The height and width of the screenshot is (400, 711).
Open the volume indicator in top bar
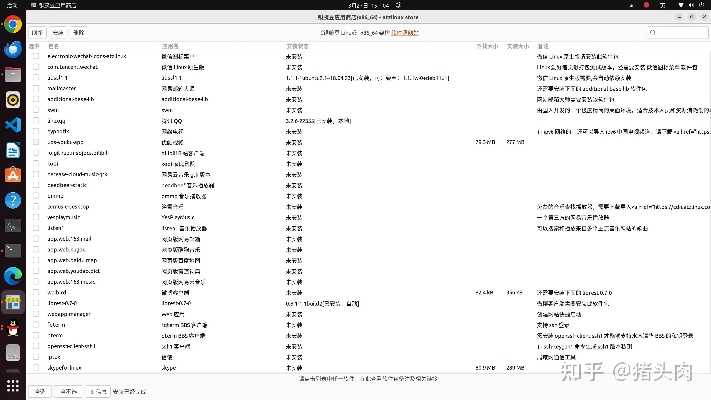tap(692, 5)
